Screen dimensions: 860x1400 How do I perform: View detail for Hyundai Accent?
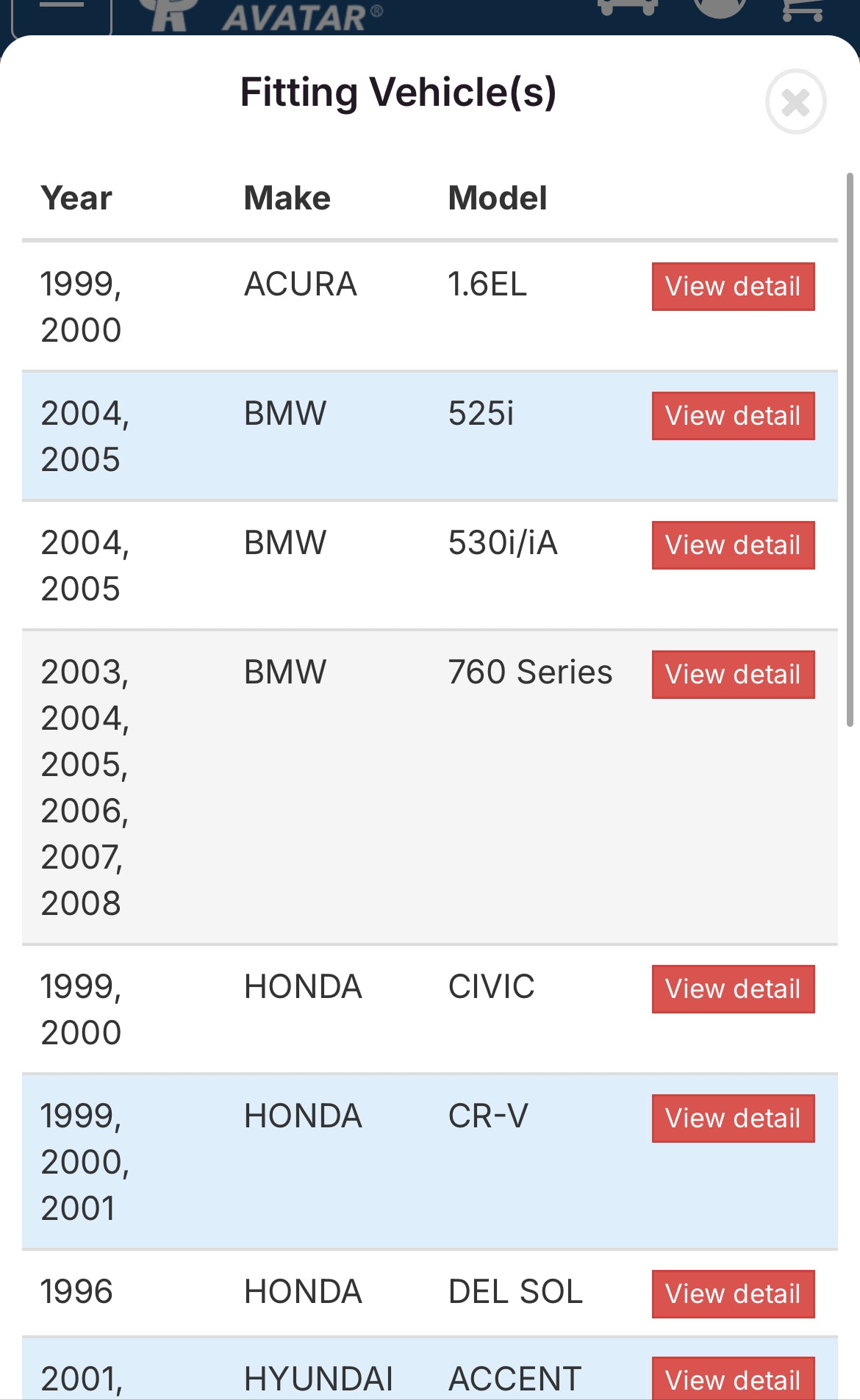tap(733, 1379)
